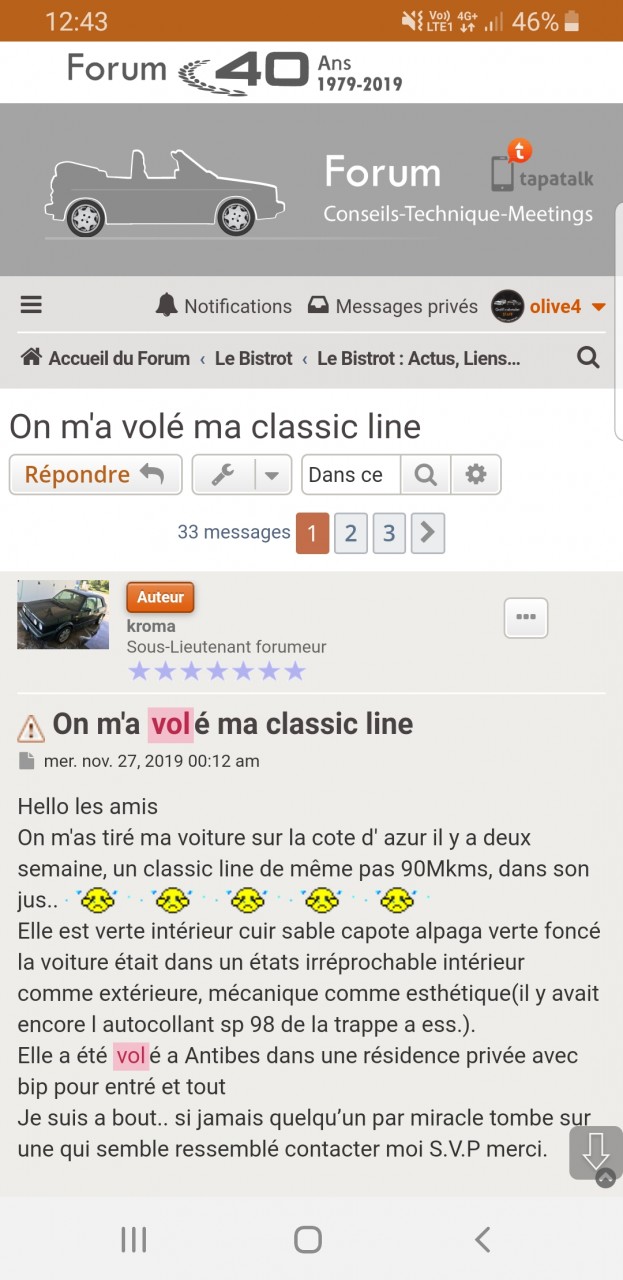Image resolution: width=623 pixels, height=1280 pixels.
Task: Expand olive4 user account menu
Action: click(550, 306)
